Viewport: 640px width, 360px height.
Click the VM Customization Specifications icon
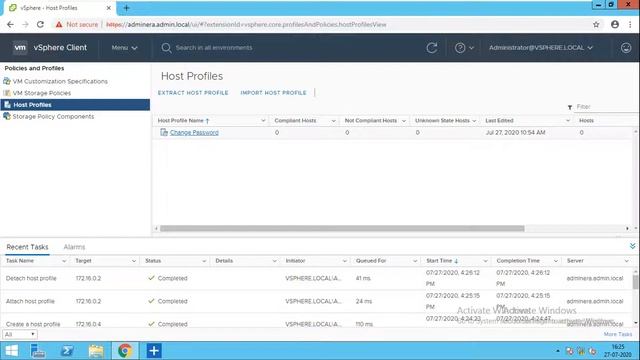pyautogui.click(x=7, y=81)
